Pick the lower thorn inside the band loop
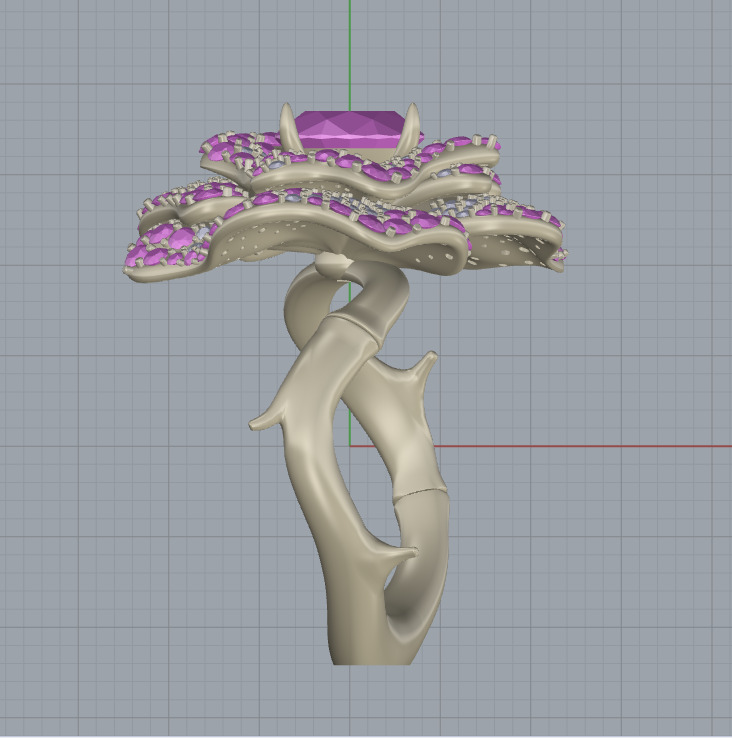The width and height of the screenshot is (732, 738). point(398,554)
